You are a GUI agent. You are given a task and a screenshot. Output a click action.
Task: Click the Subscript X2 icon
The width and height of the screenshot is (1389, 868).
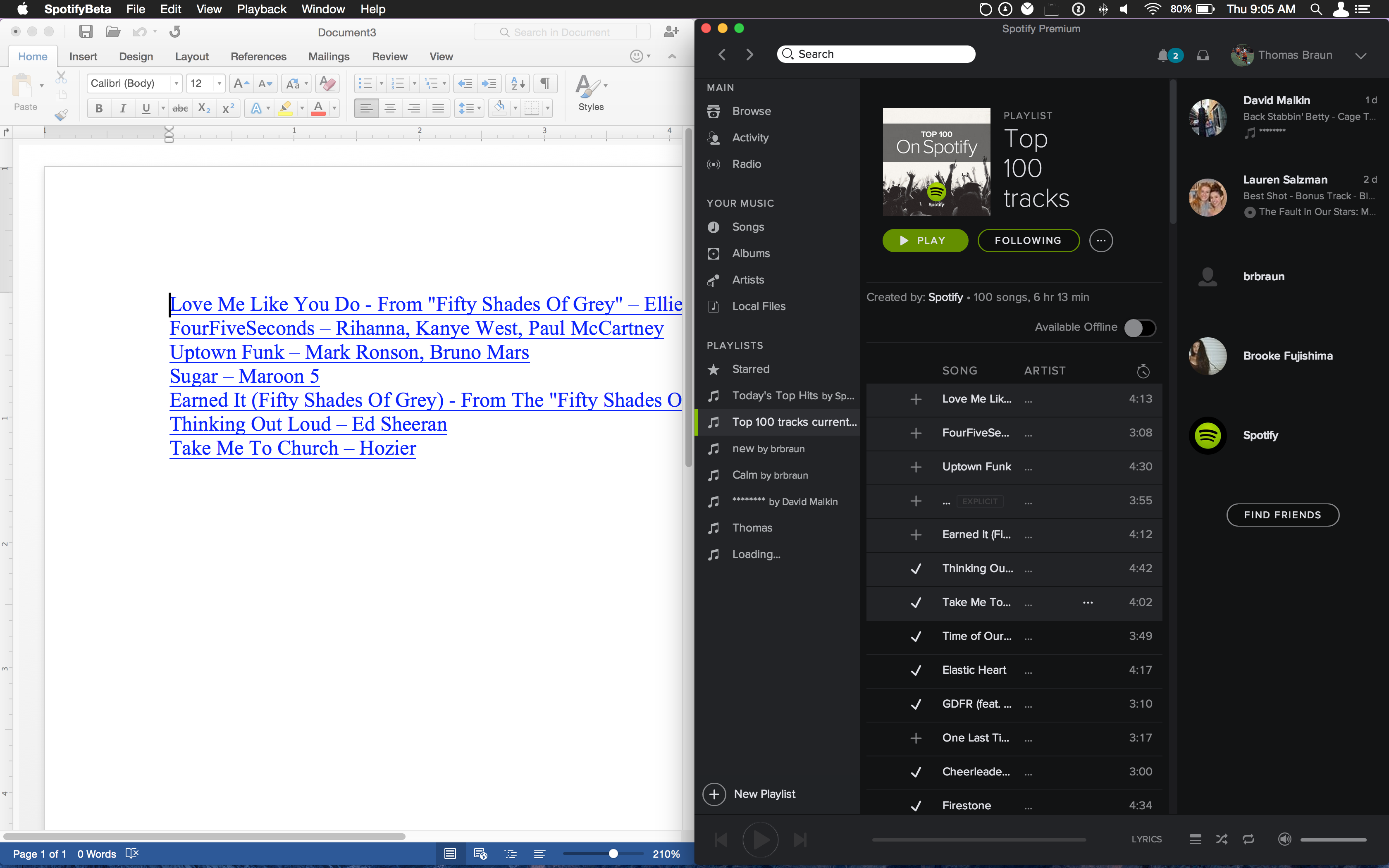click(204, 108)
